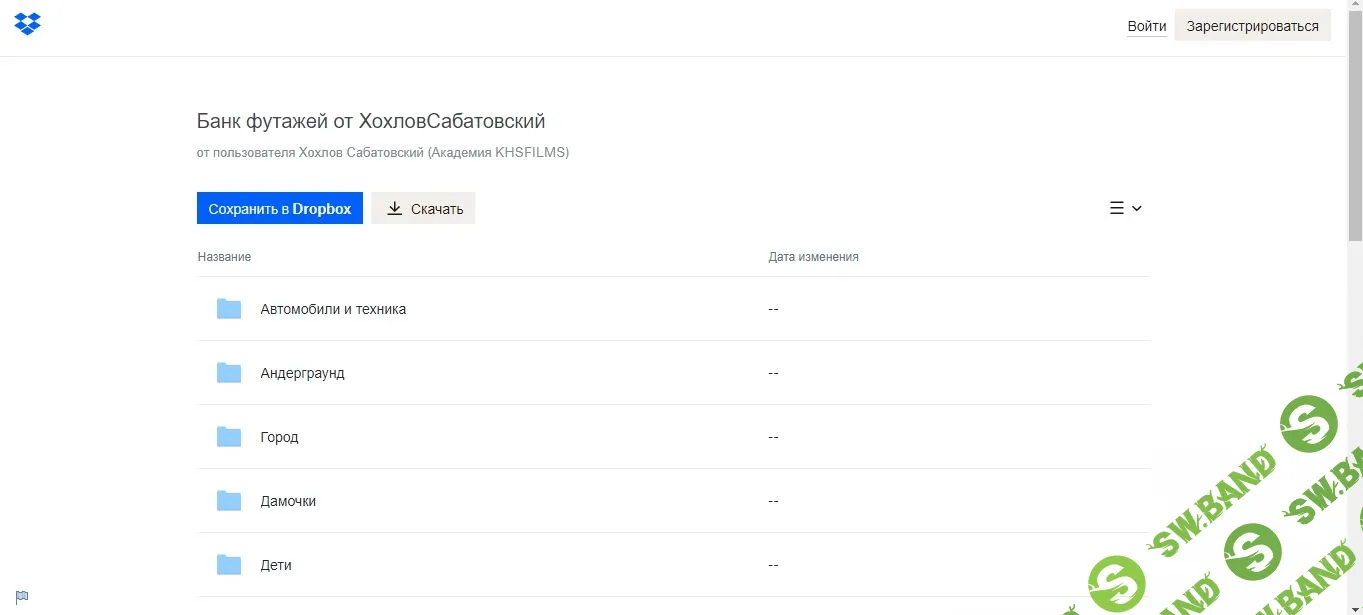This screenshot has height=615, width=1363.
Task: Click the flag icon at bottom left
Action: point(22,597)
